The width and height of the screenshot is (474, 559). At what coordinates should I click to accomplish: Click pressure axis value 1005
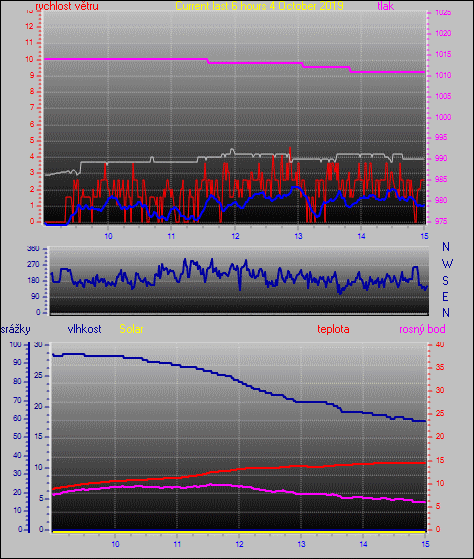point(443,96)
